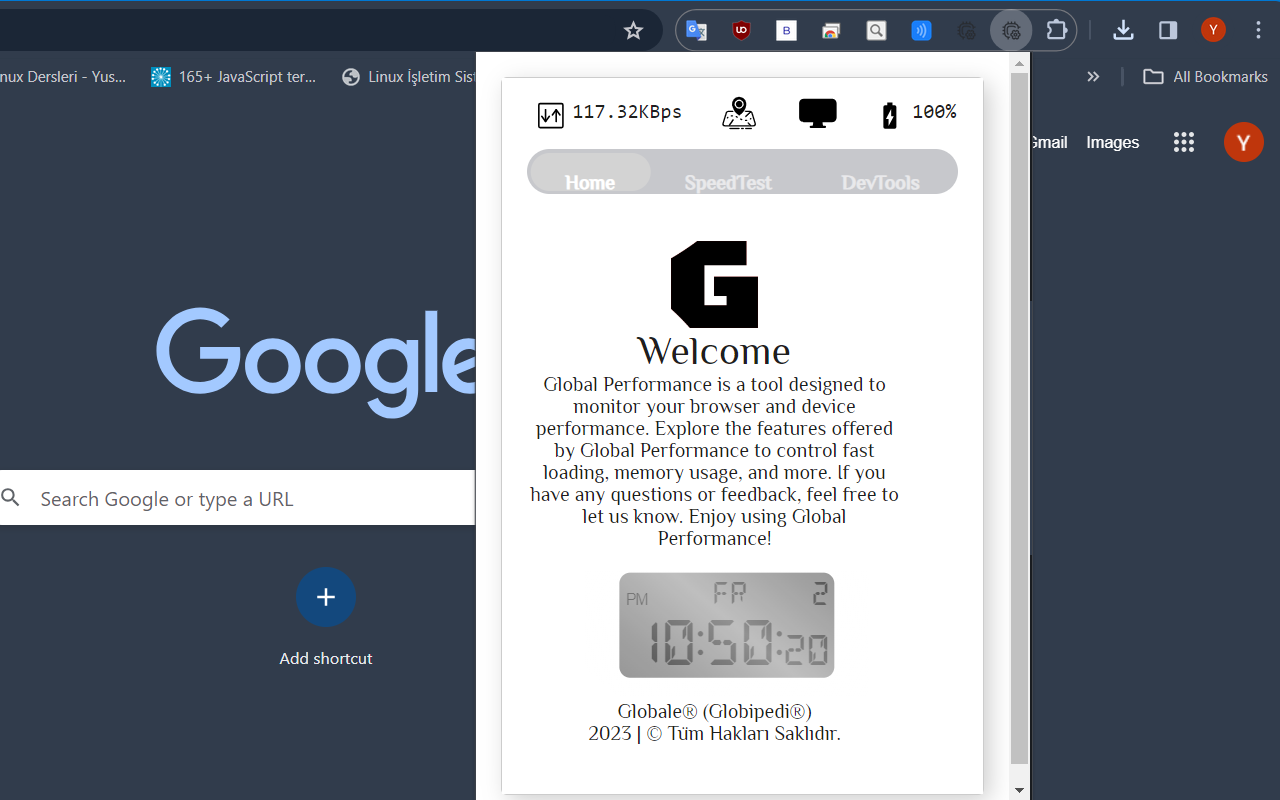Open the Google apps grid icon

pyautogui.click(x=1184, y=142)
